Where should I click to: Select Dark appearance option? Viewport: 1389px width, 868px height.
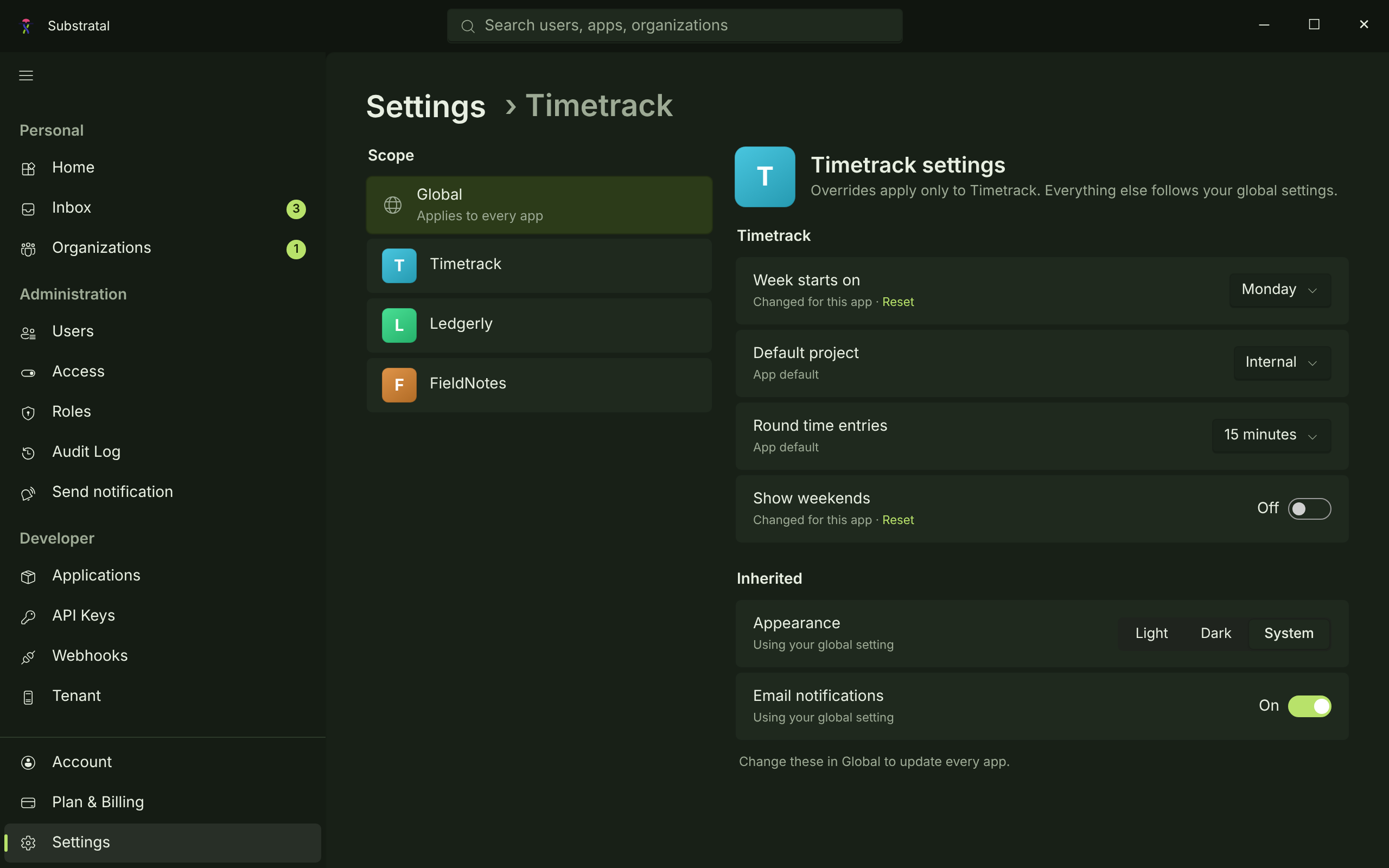(1216, 633)
